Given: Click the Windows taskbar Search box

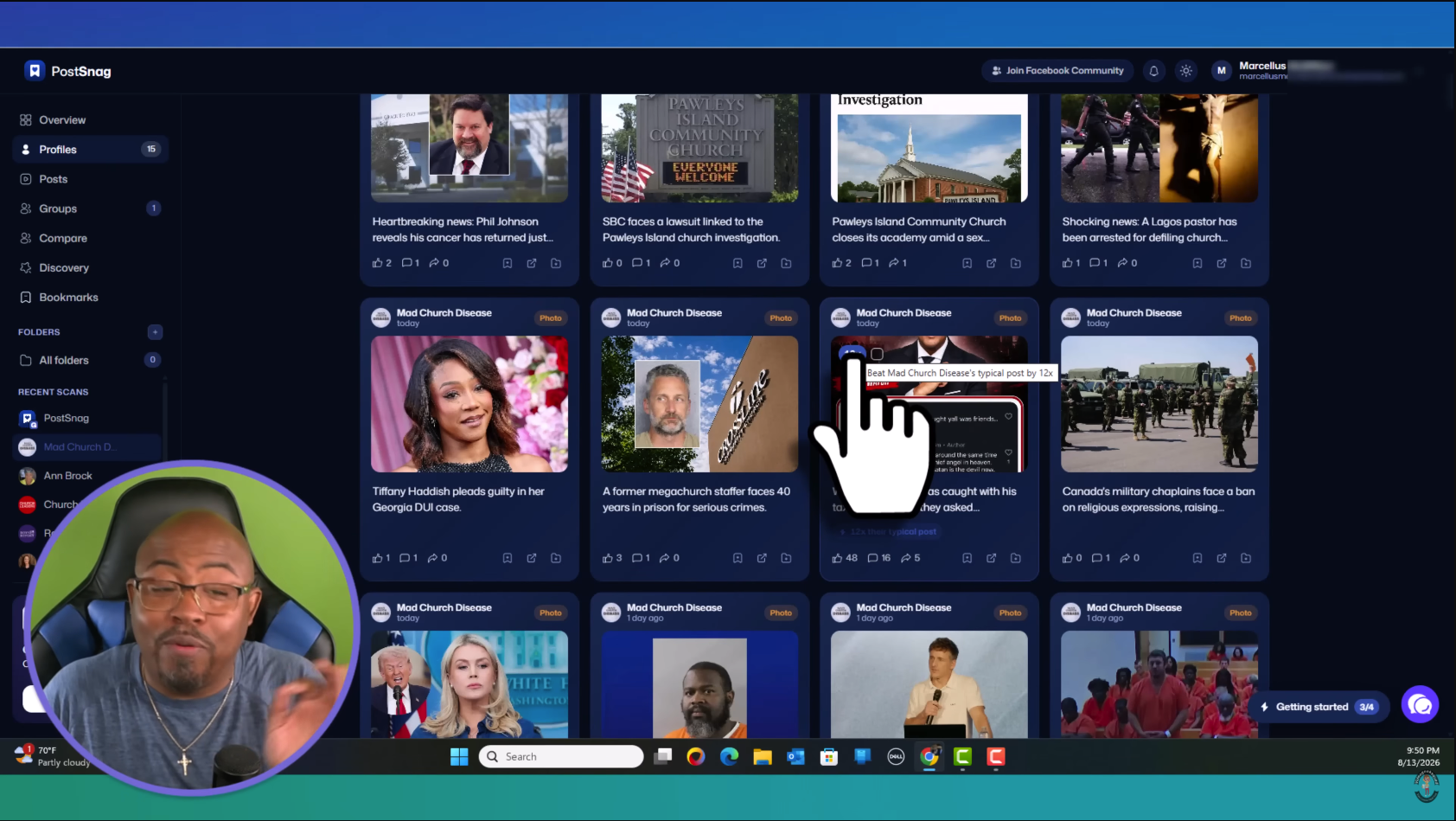Looking at the screenshot, I should pyautogui.click(x=561, y=757).
